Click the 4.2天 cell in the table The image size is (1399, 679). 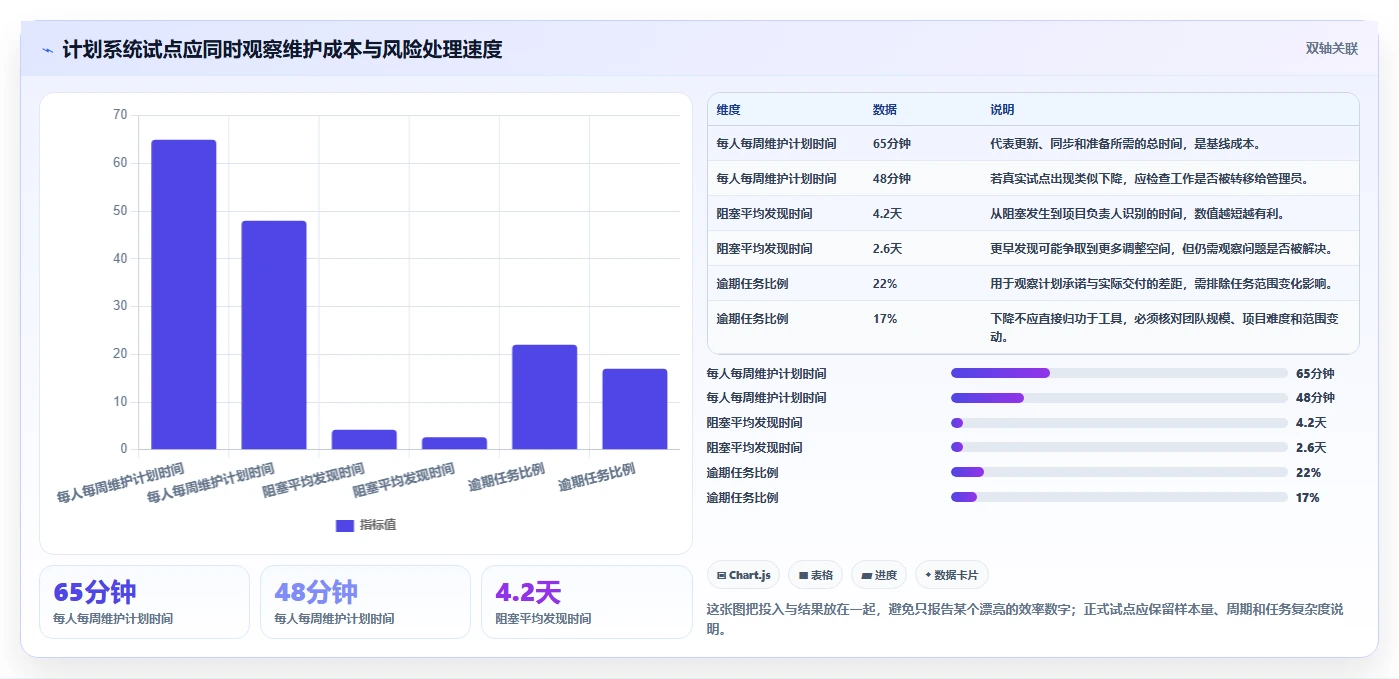887,214
